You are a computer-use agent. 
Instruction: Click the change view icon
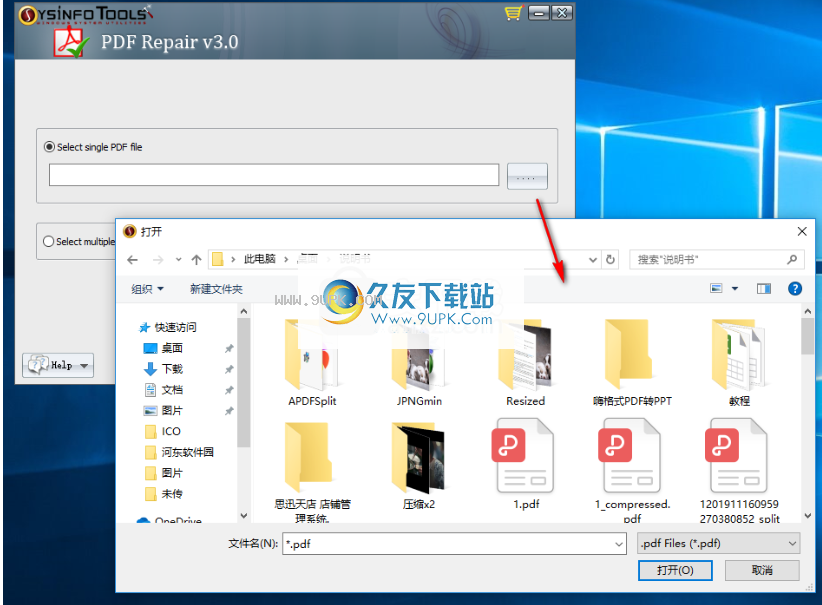pyautogui.click(x=716, y=288)
